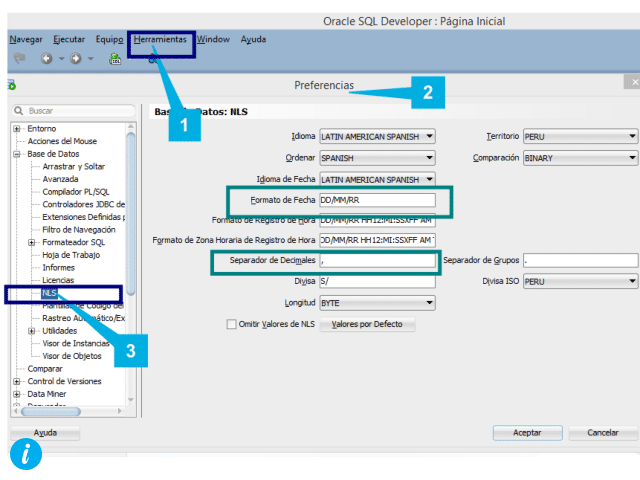Select Informes tree item
Screen dimensions: 640x480
(58, 268)
